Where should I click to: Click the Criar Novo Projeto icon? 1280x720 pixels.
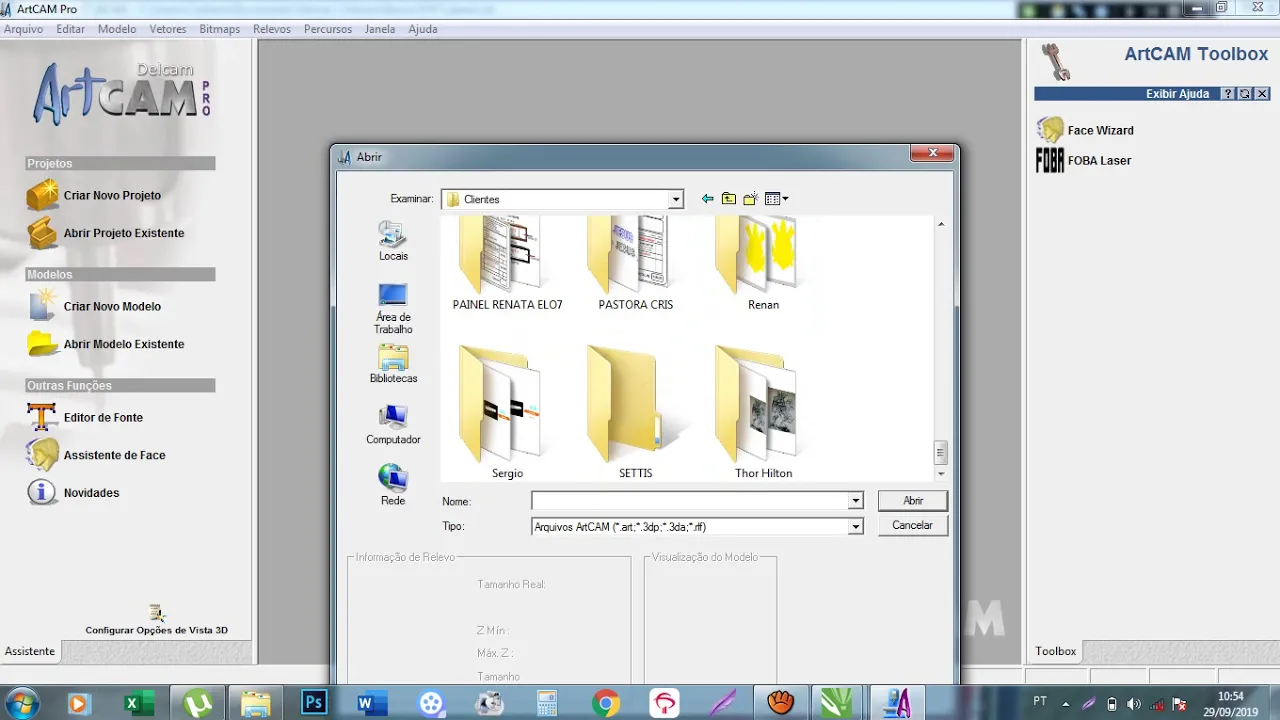42,195
